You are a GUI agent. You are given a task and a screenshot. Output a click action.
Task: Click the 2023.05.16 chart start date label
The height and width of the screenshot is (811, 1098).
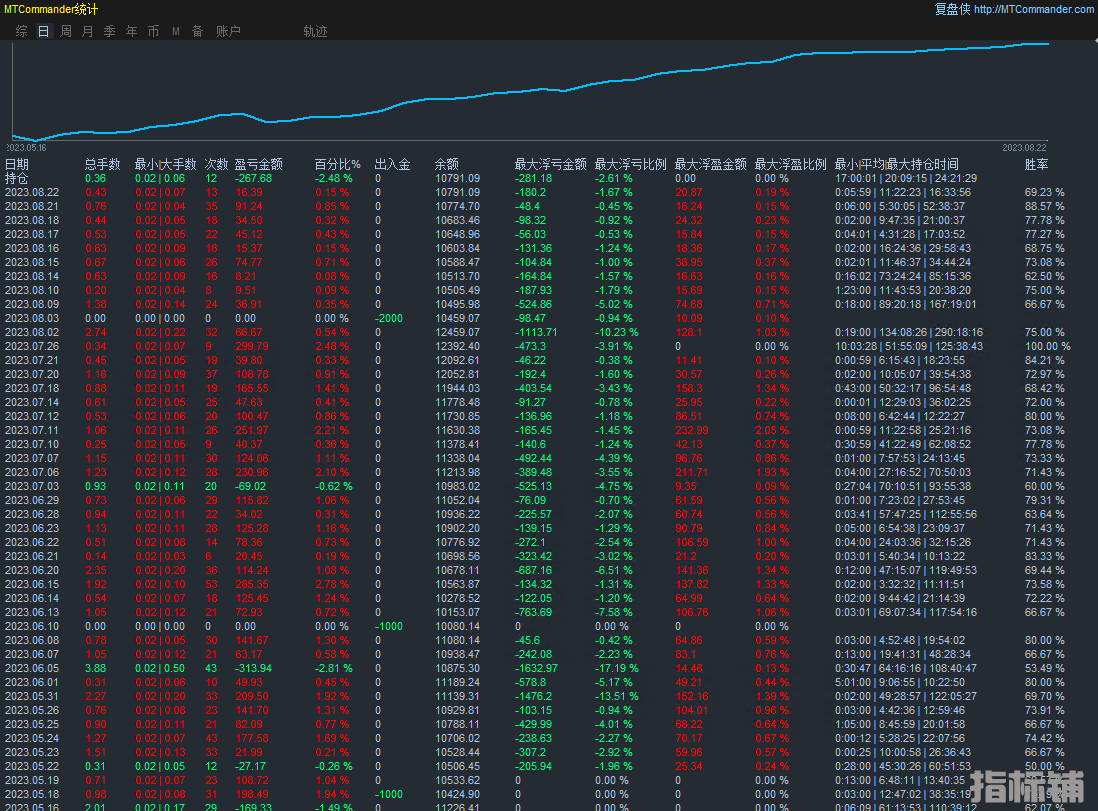27,147
